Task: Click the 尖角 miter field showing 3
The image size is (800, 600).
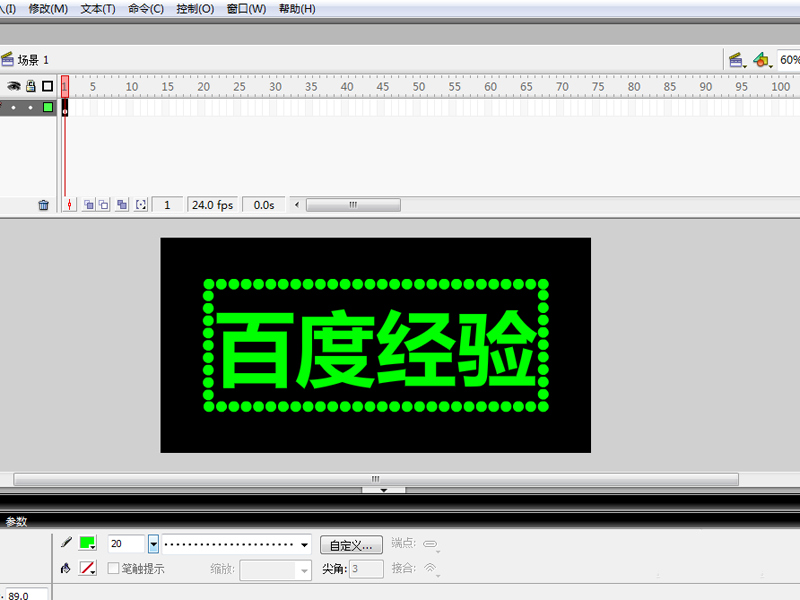Action: click(x=366, y=569)
